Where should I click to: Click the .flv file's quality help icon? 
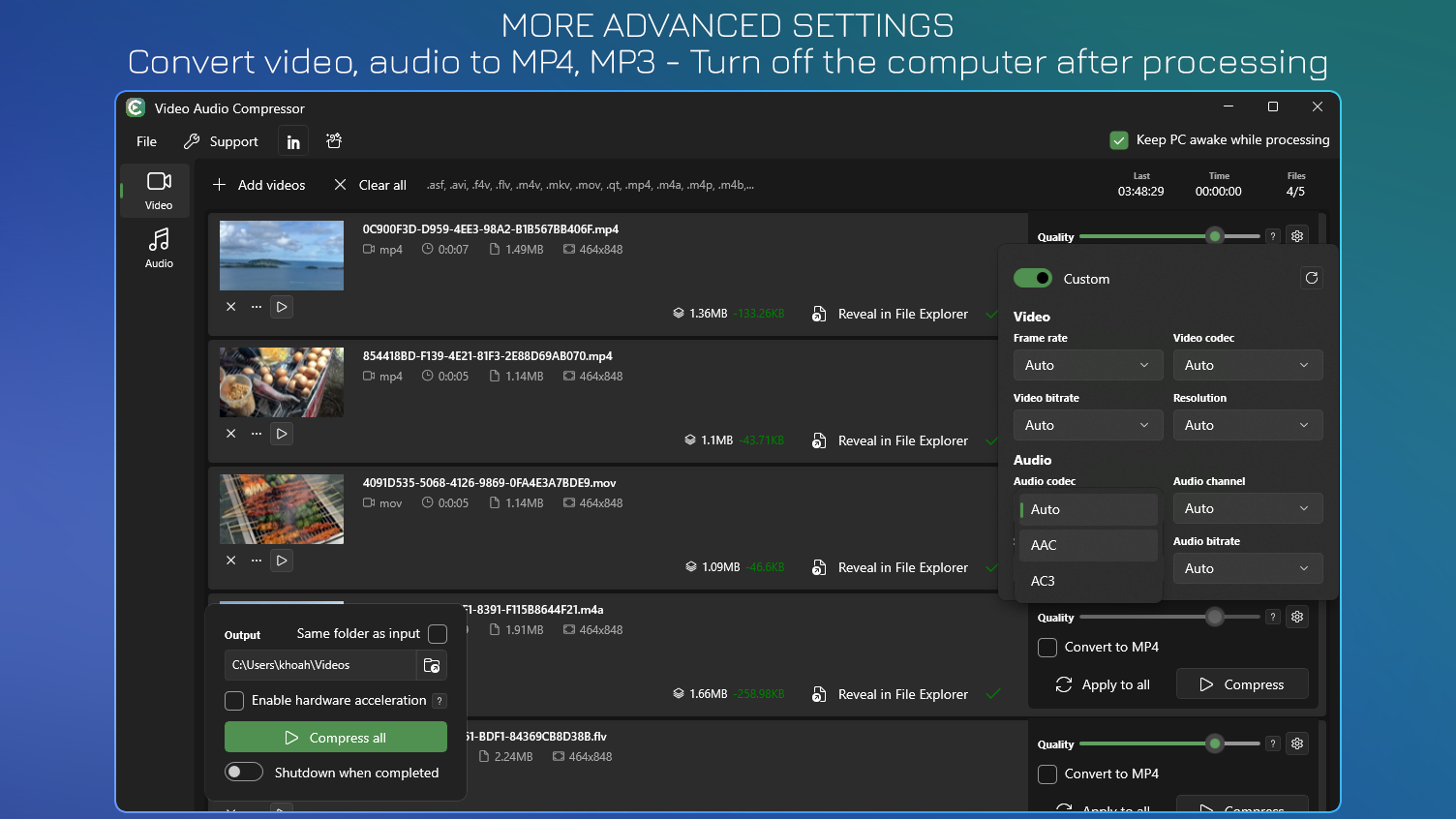click(1273, 743)
